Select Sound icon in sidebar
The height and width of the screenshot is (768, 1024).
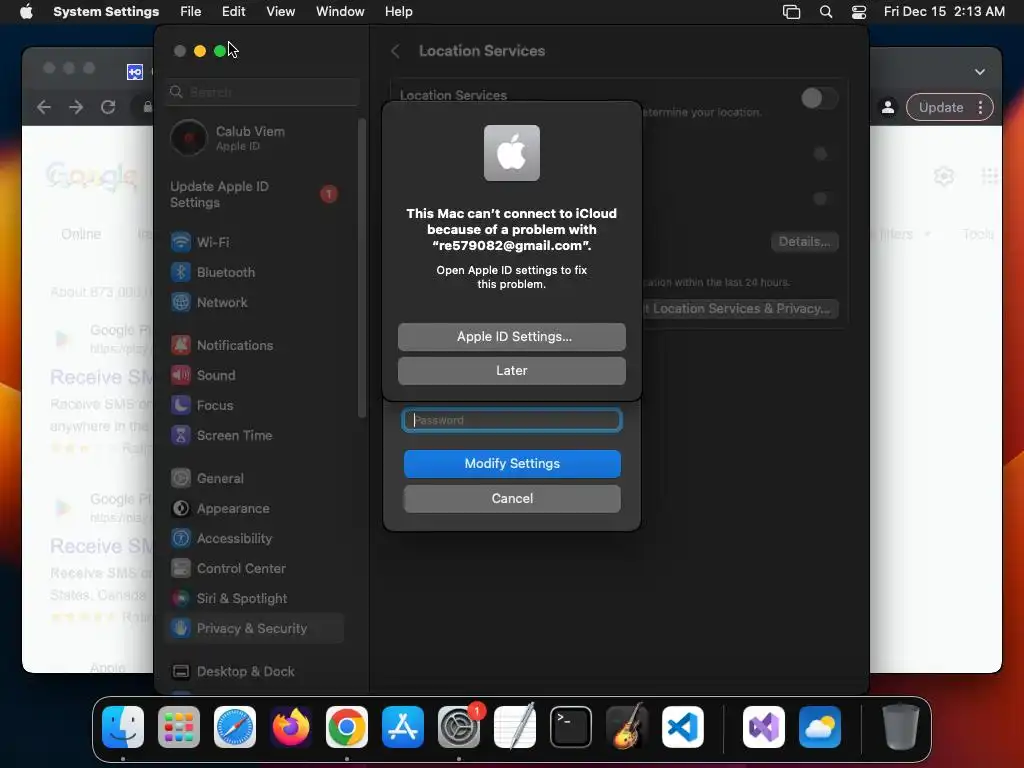(180, 375)
